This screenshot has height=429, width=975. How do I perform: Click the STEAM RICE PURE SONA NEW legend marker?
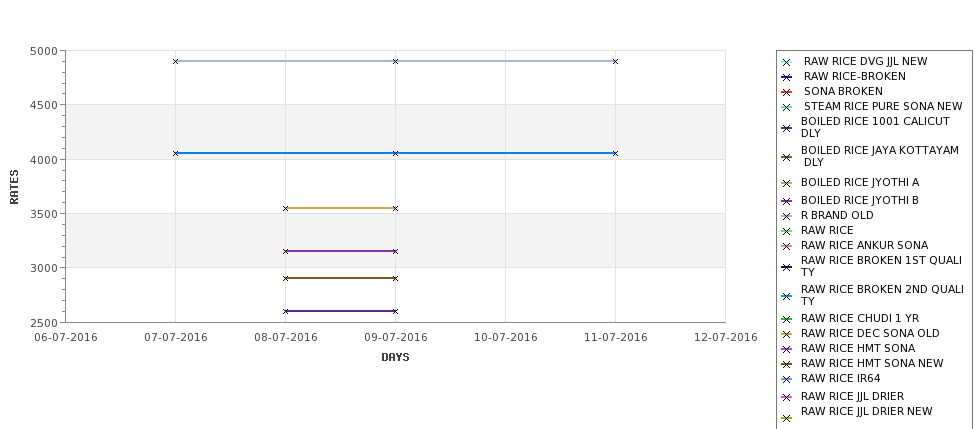[787, 107]
